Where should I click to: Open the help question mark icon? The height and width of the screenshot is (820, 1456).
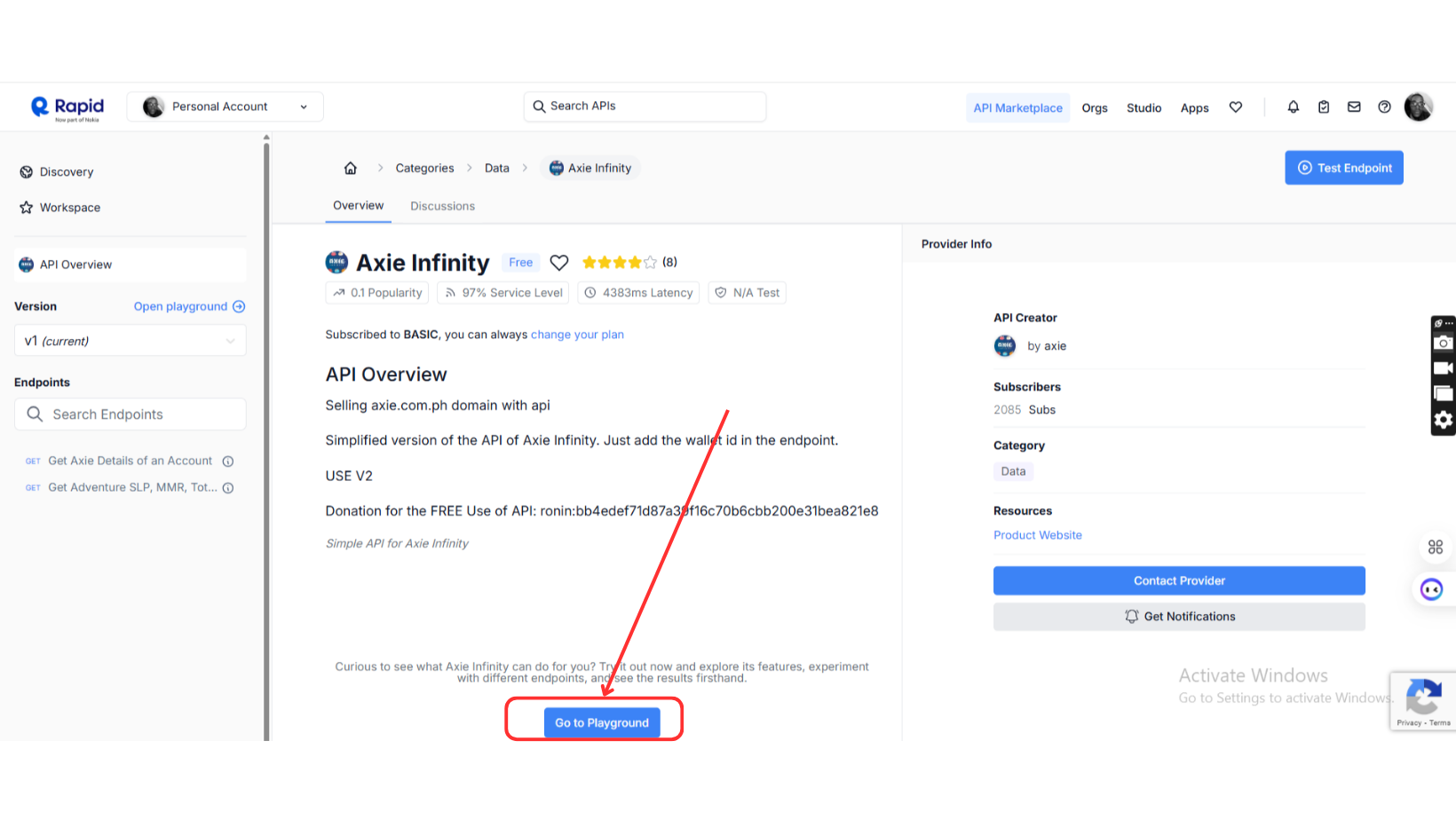click(1384, 107)
